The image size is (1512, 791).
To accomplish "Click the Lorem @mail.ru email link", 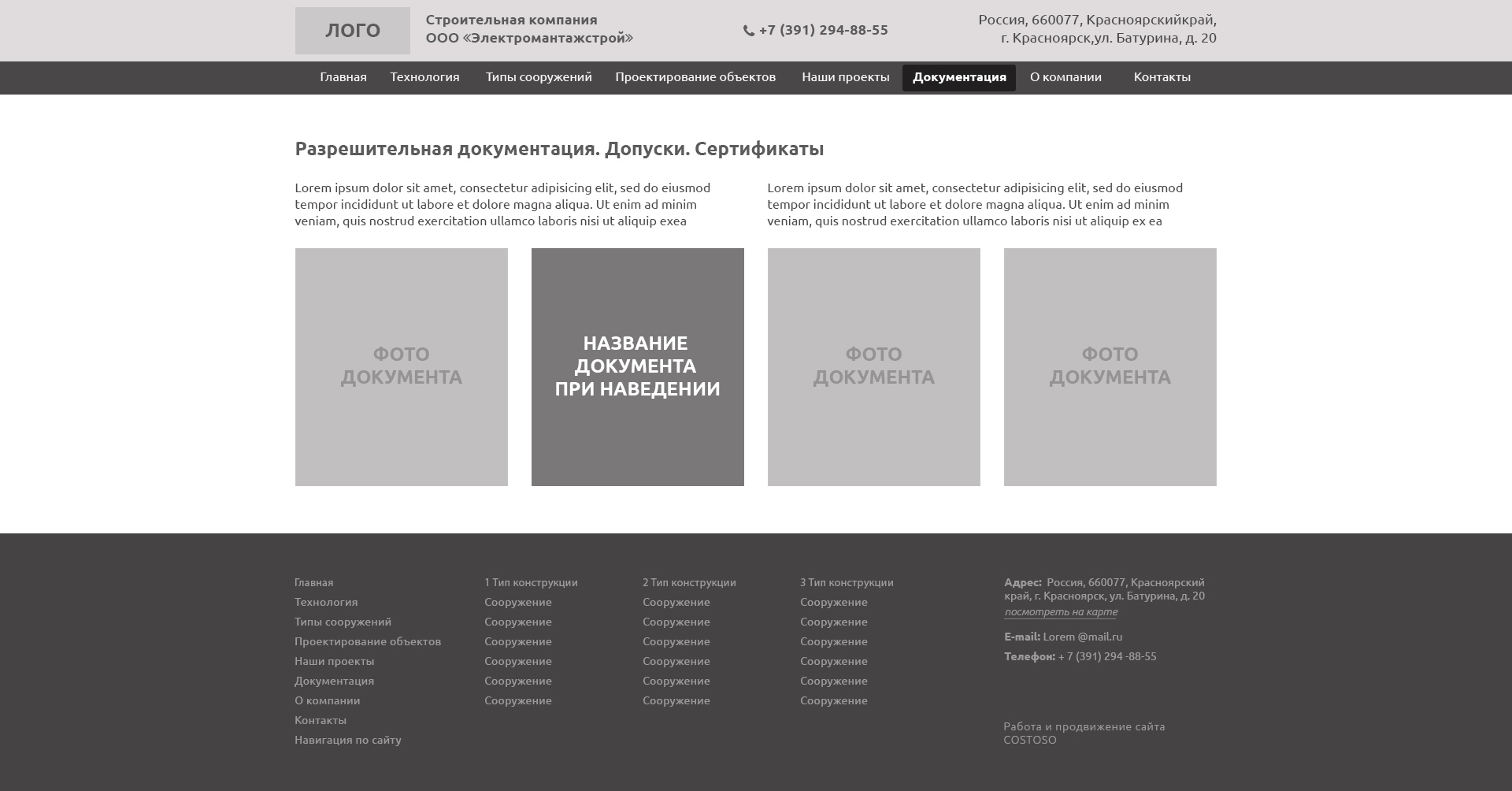I will click(1082, 637).
